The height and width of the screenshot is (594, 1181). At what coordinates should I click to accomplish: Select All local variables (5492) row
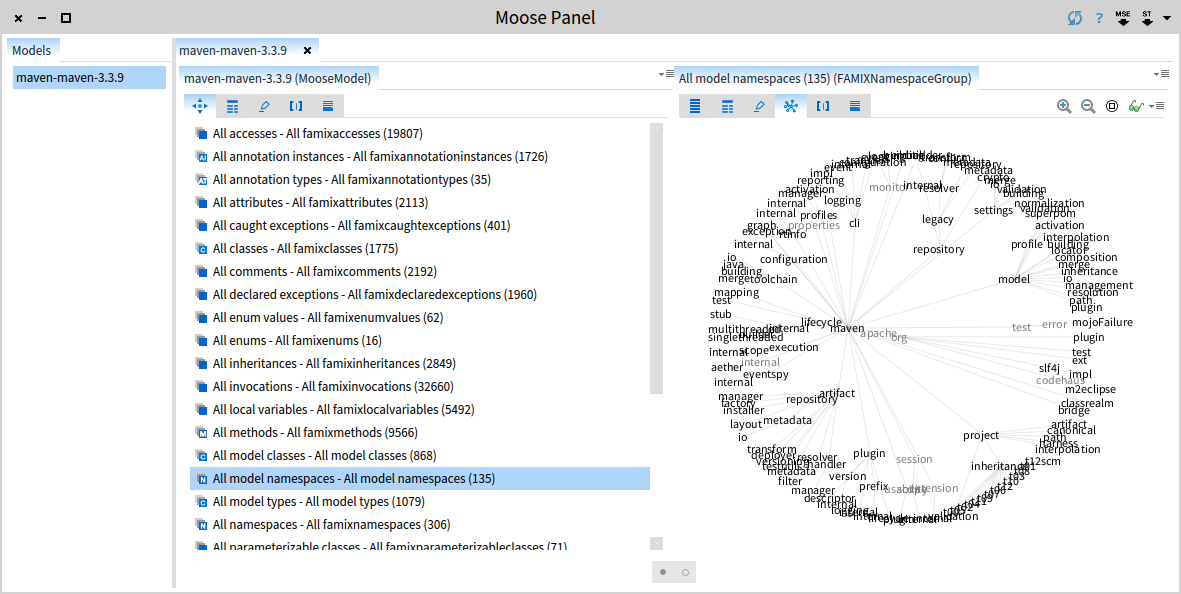pos(420,410)
